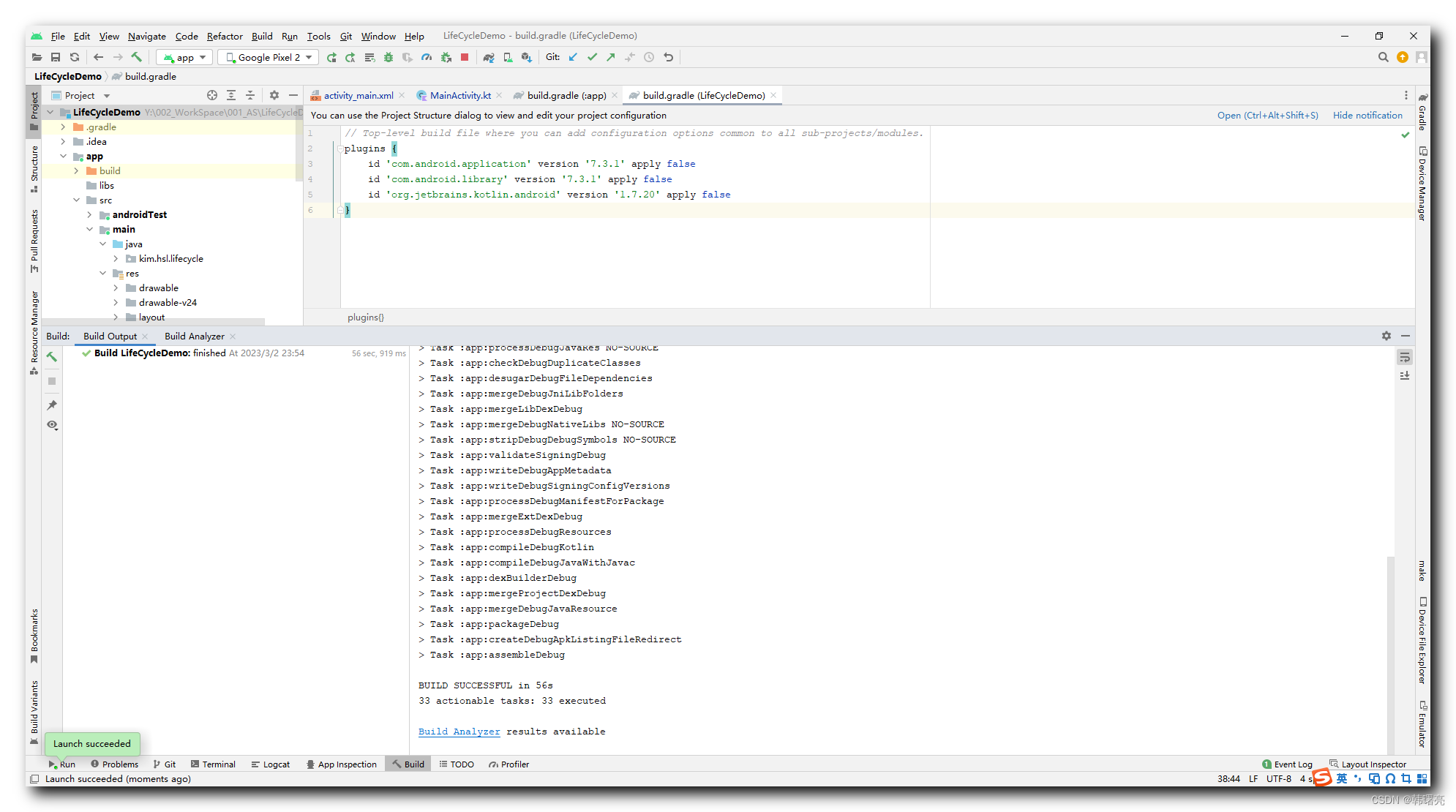Click the Build Analyzer link in output
Screen dimensions: 1456x812
pyautogui.click(x=457, y=731)
